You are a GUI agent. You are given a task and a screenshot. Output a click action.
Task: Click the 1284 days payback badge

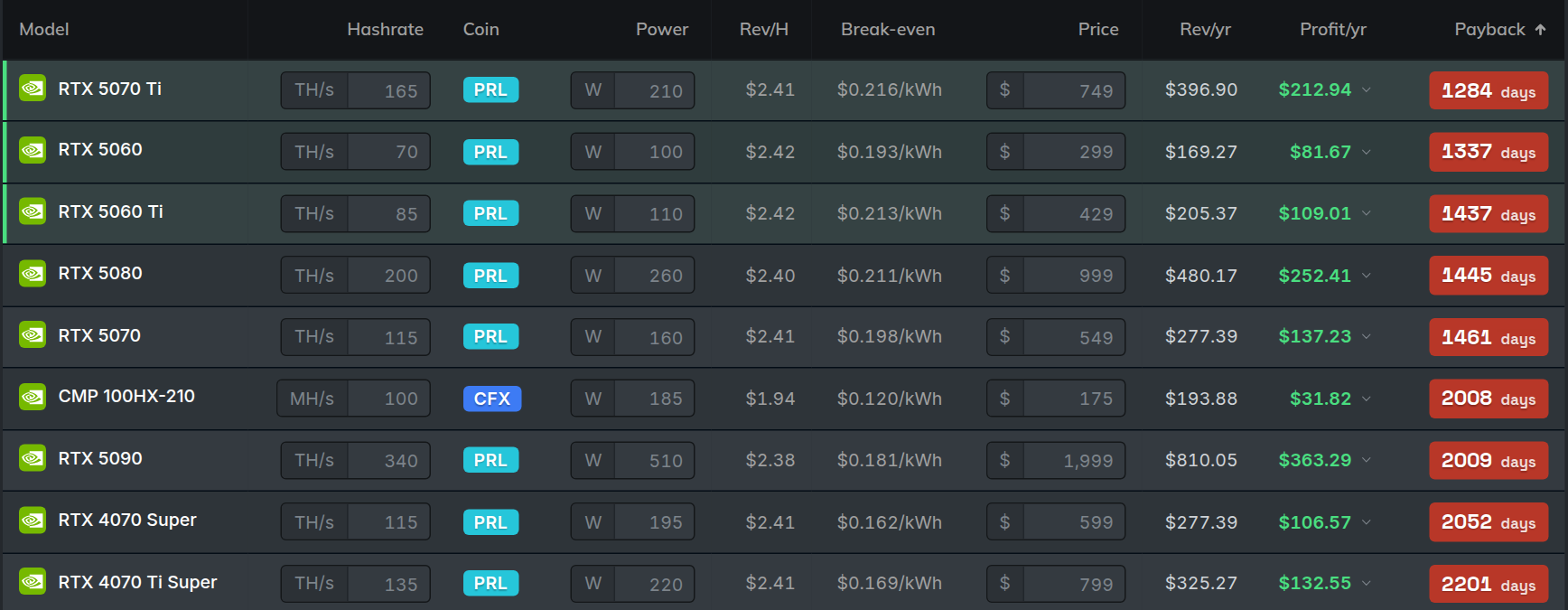pos(1489,90)
